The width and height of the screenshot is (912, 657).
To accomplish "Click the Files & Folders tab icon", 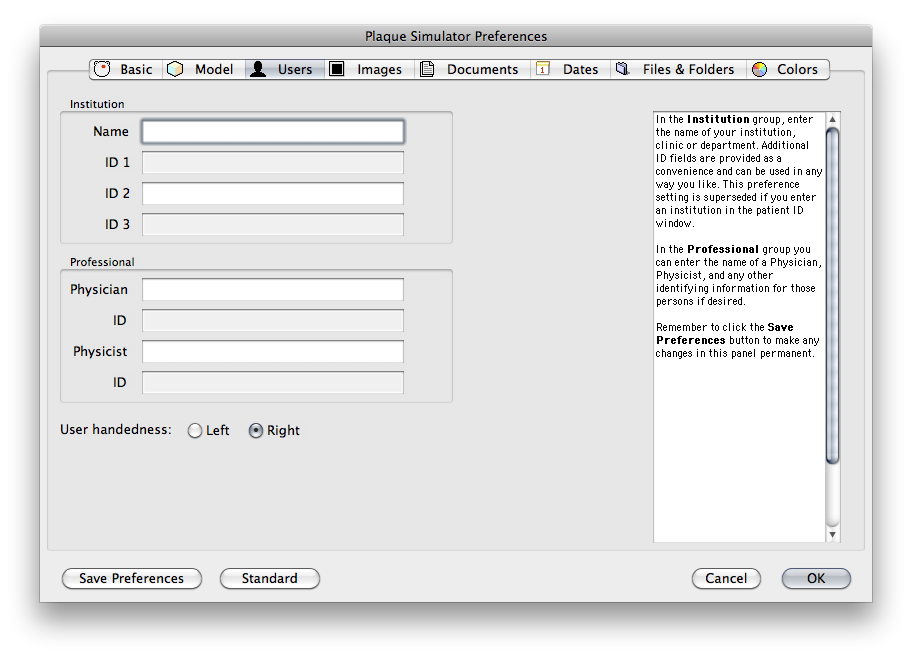I will (x=622, y=69).
